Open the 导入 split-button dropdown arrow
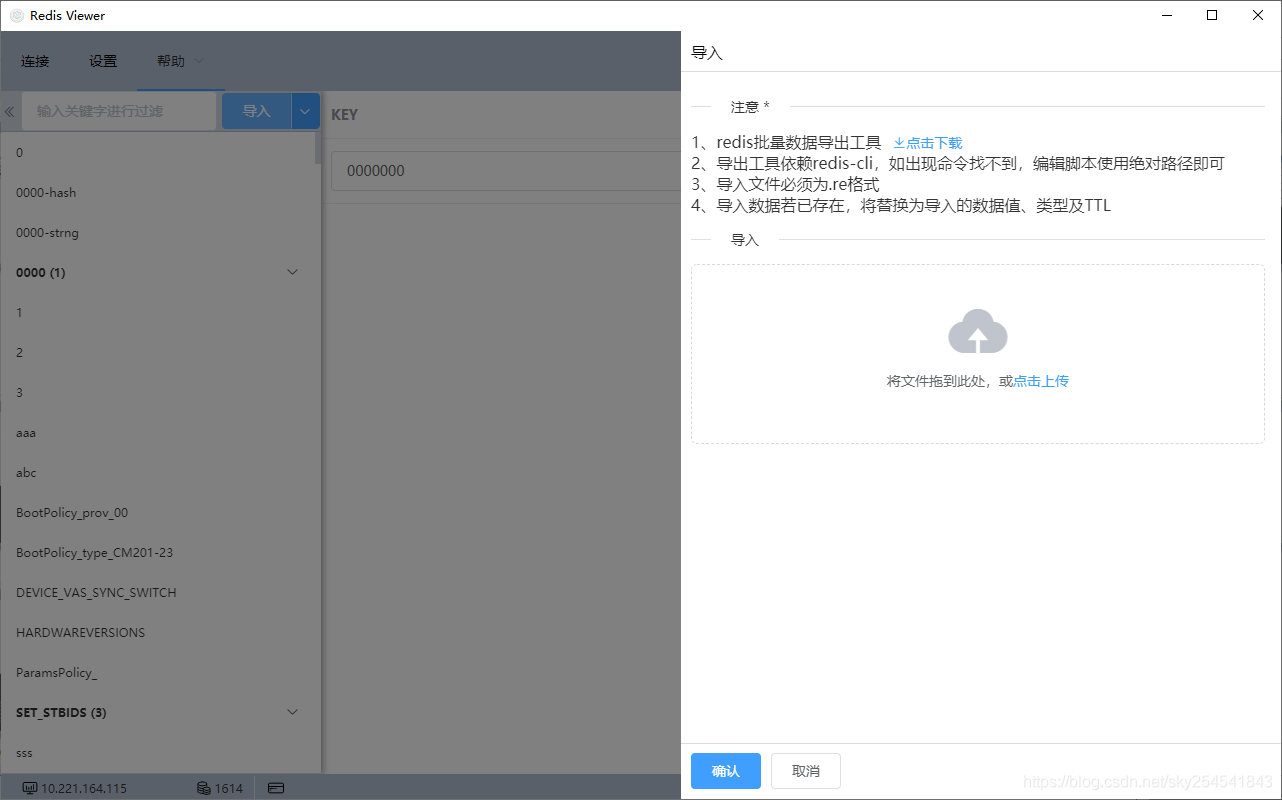Viewport: 1282px width, 800px height. click(x=304, y=110)
